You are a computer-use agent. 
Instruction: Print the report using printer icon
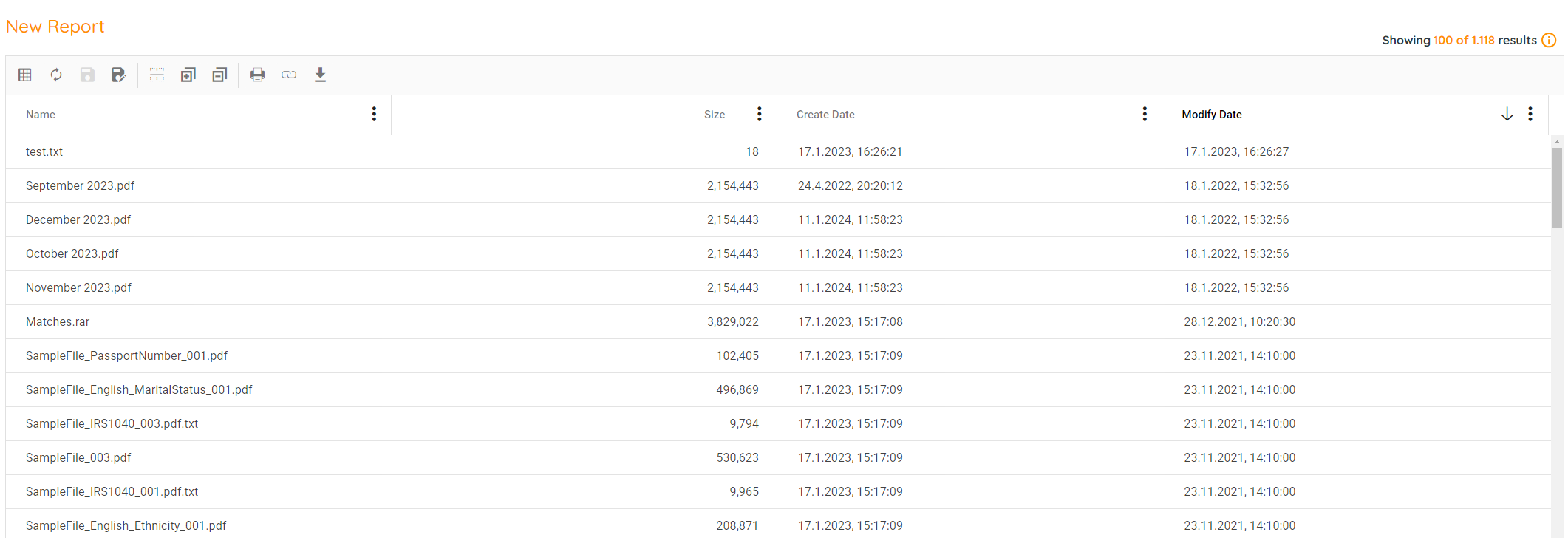257,75
